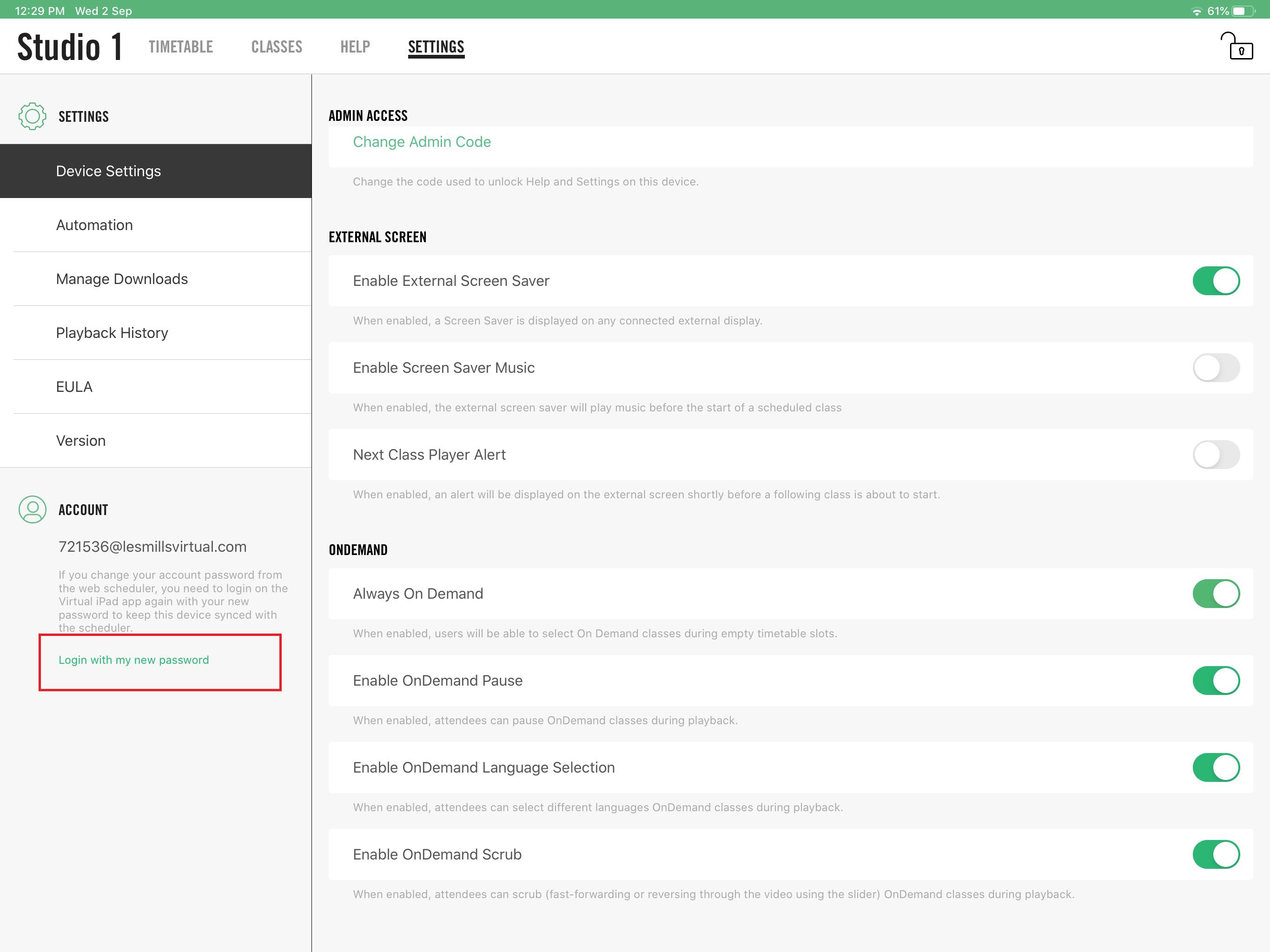Image resolution: width=1270 pixels, height=952 pixels.
Task: Select Manage Downloads in sidebar
Action: tap(122, 279)
